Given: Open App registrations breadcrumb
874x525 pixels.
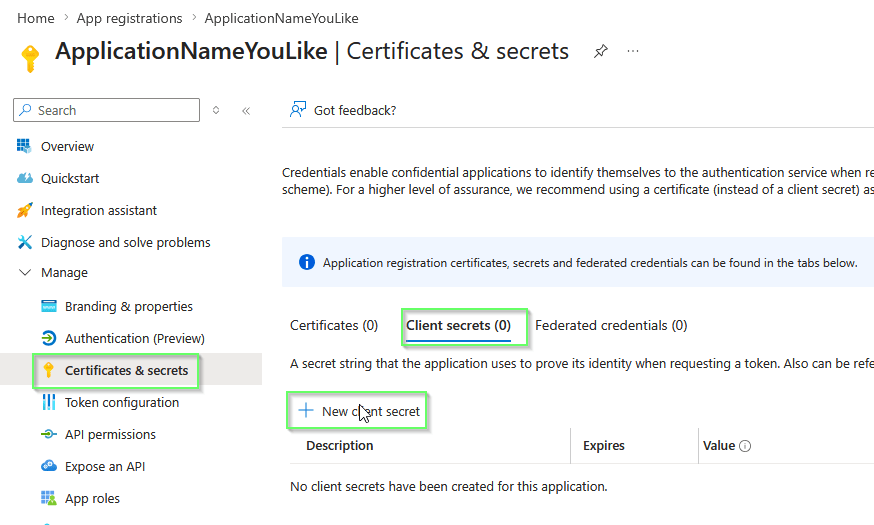Looking at the screenshot, I should coord(129,18).
